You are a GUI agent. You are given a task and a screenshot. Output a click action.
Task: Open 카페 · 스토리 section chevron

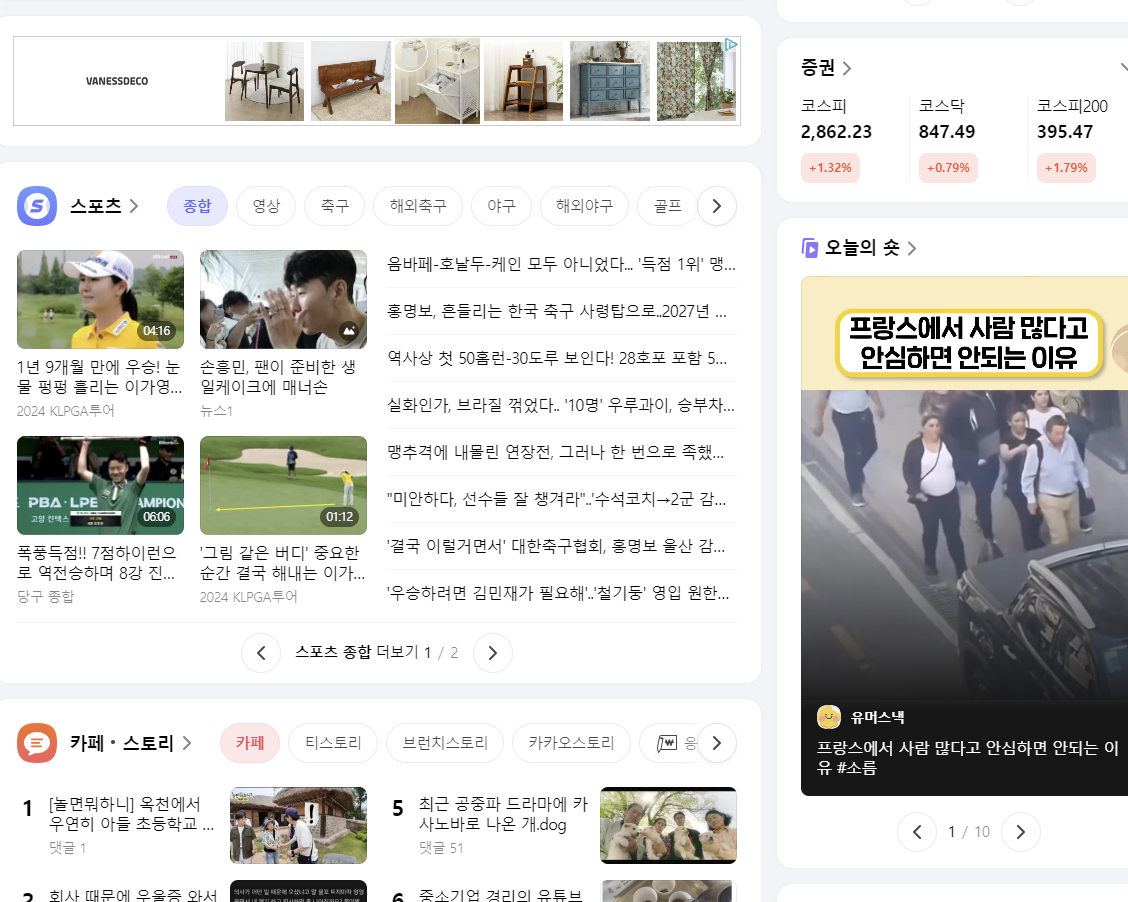pos(187,743)
